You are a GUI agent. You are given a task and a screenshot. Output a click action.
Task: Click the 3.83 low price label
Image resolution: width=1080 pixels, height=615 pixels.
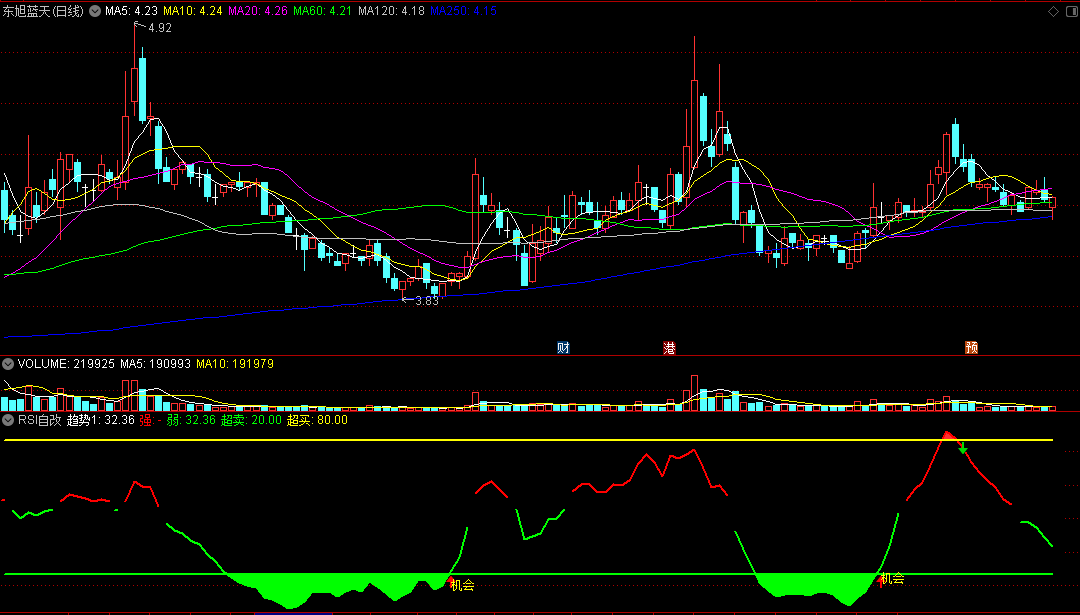(x=427, y=301)
